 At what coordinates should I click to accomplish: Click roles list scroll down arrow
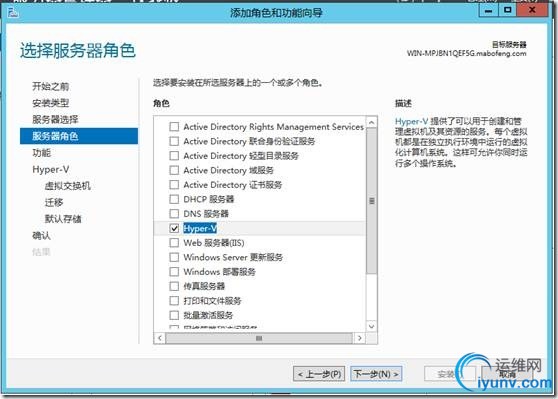tap(372, 326)
